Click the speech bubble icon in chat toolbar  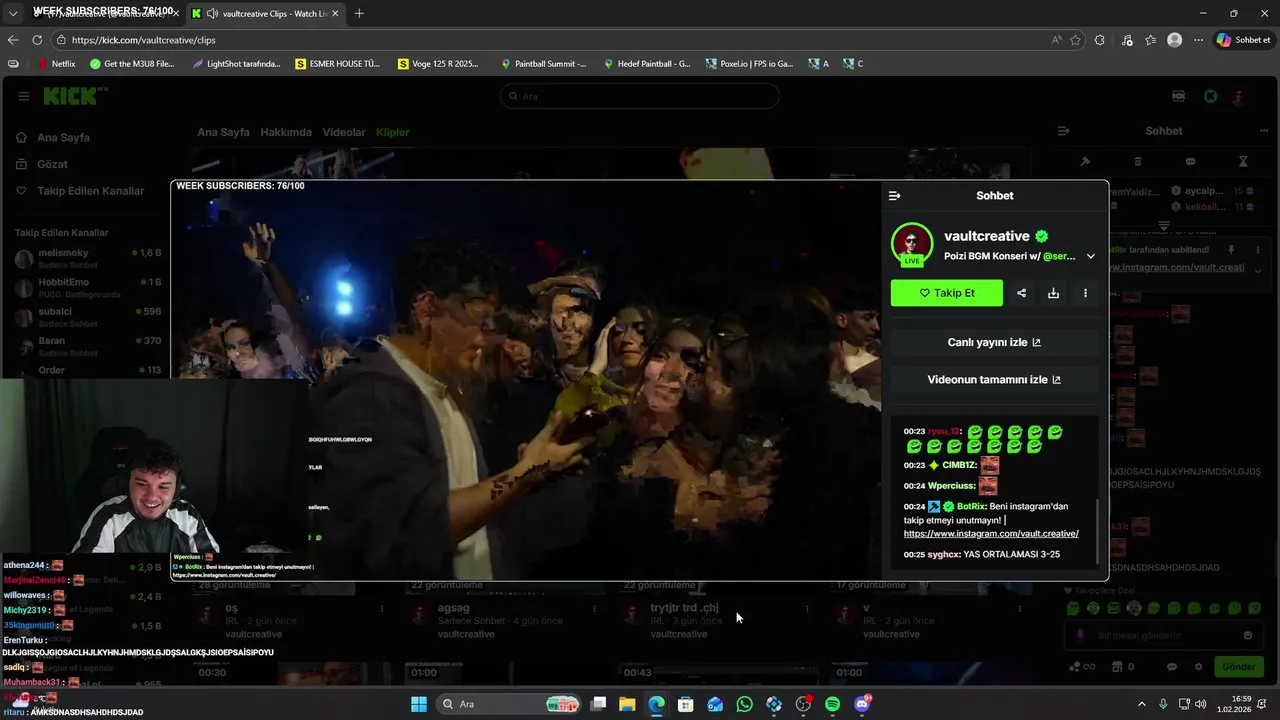coord(1190,161)
